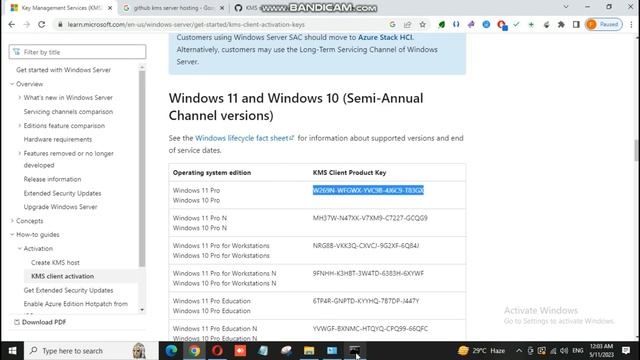
Task: Open the Extensions puzzle piece menu
Action: 561,24
